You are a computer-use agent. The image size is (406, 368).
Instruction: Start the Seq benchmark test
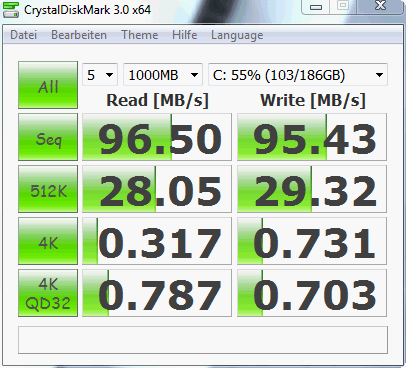(x=48, y=137)
